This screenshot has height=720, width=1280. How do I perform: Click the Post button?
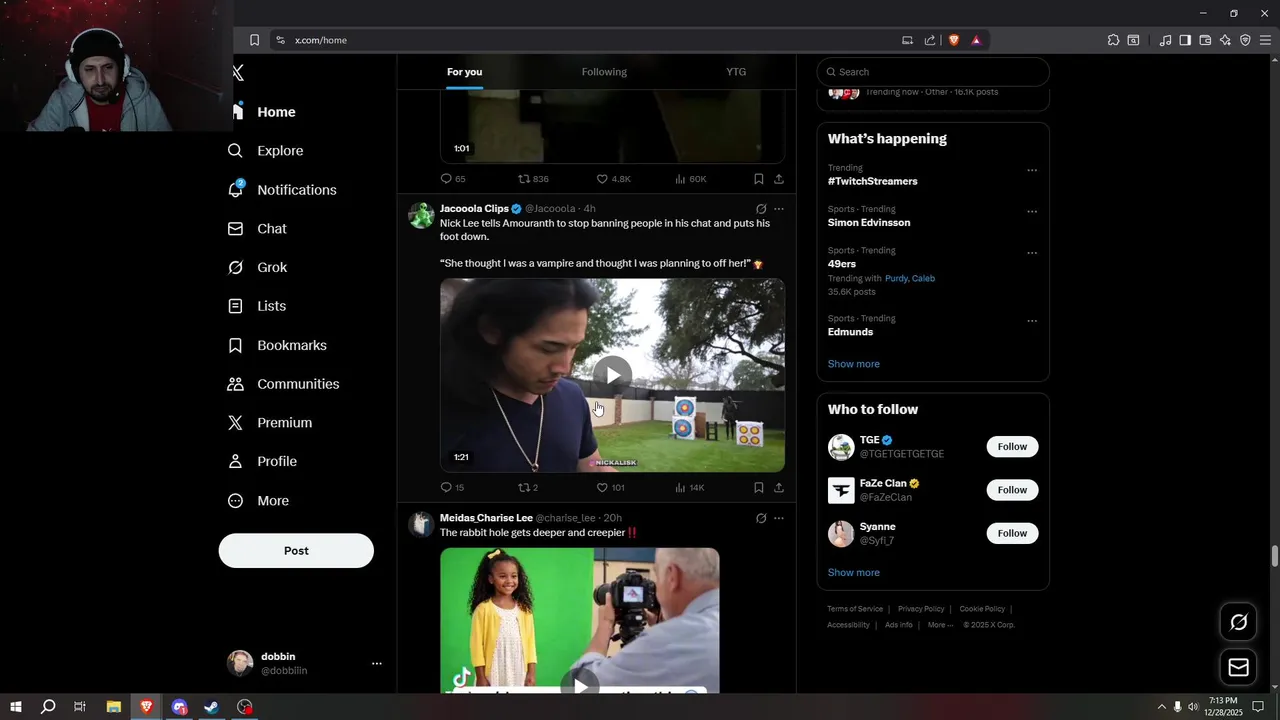click(296, 551)
